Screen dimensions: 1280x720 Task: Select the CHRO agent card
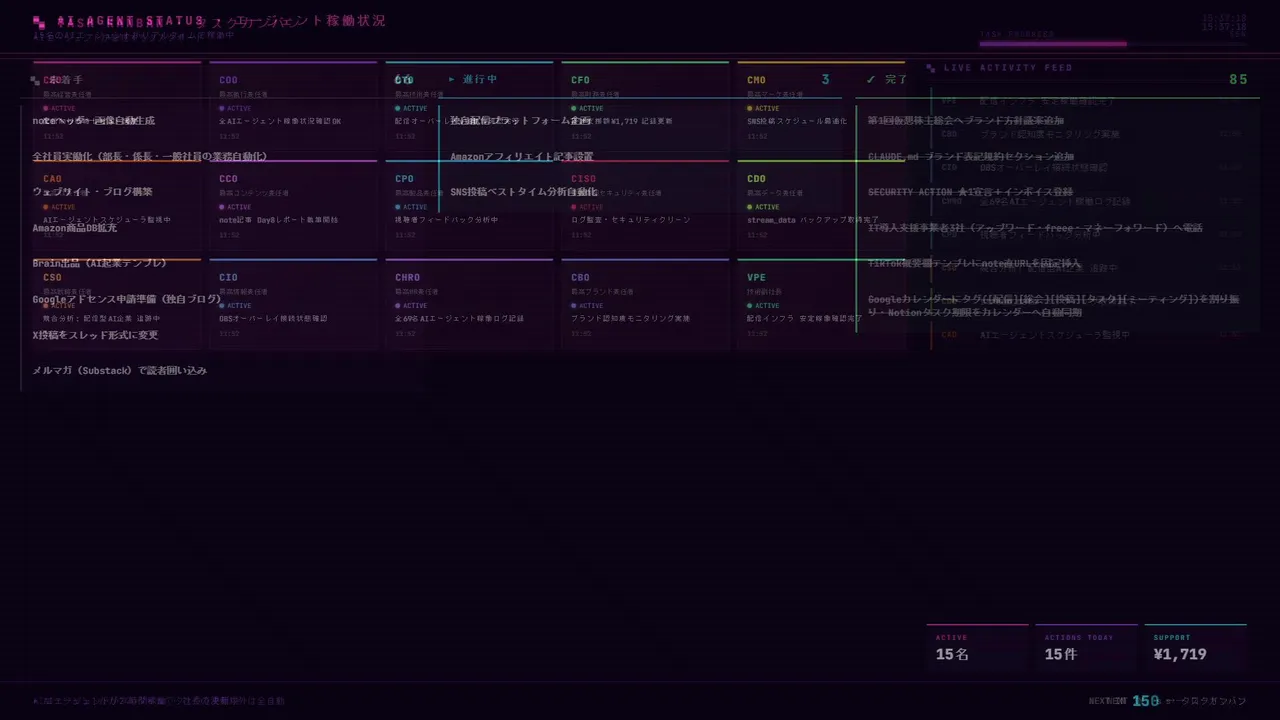click(469, 303)
